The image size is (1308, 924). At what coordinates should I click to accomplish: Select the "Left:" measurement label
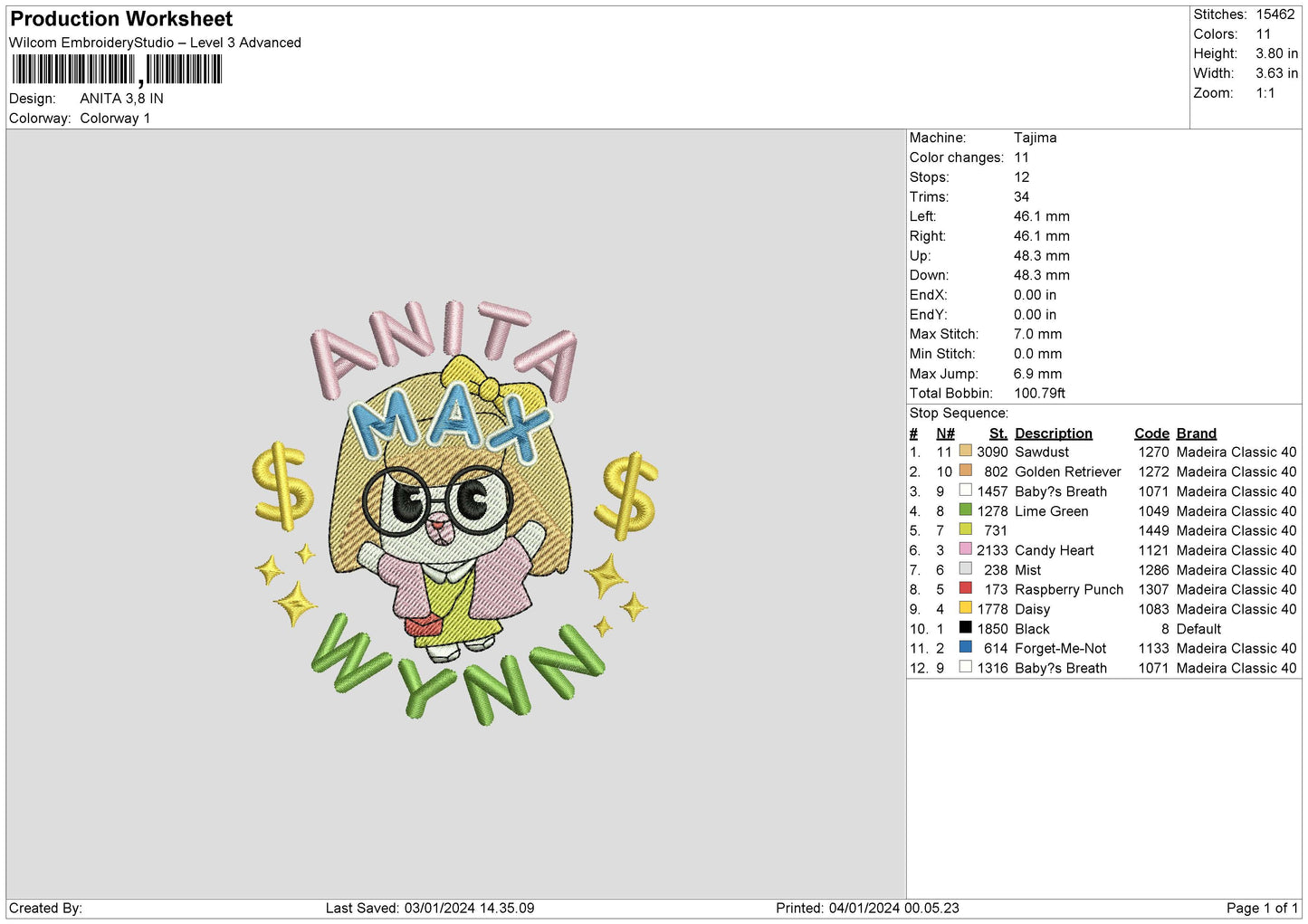pyautogui.click(x=923, y=216)
